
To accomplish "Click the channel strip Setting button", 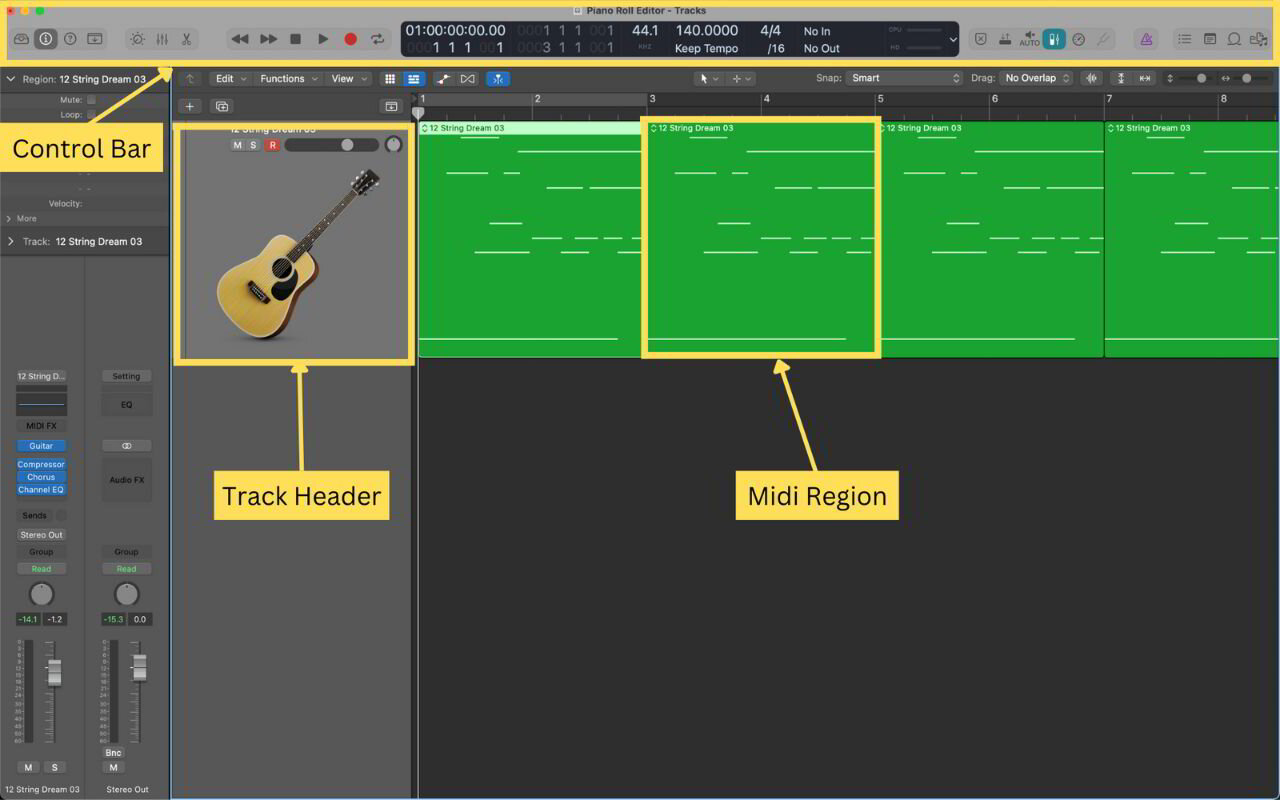I will pyautogui.click(x=126, y=376).
